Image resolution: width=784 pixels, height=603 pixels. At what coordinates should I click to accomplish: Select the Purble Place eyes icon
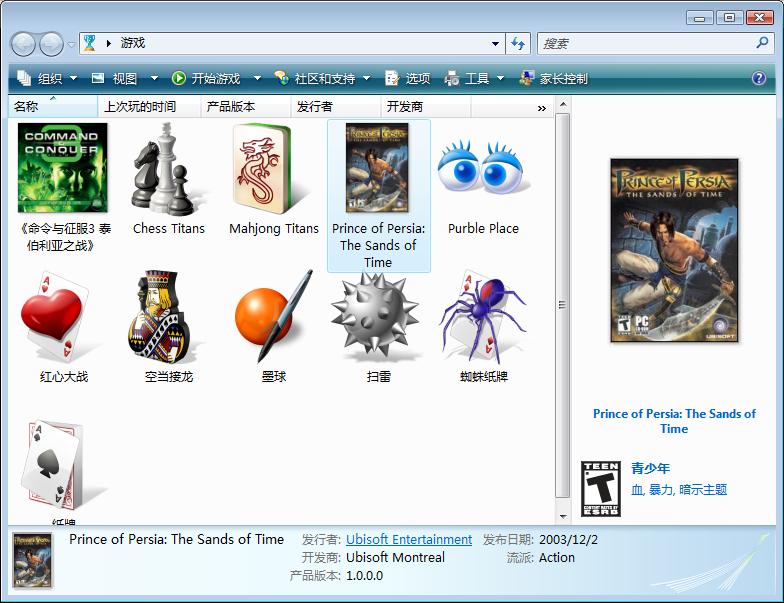[481, 168]
